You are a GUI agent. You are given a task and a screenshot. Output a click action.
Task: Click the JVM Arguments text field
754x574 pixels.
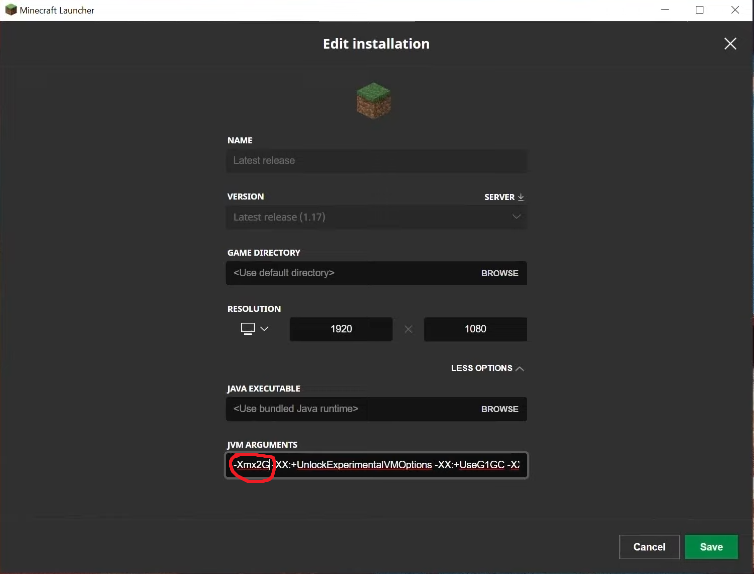click(377, 465)
